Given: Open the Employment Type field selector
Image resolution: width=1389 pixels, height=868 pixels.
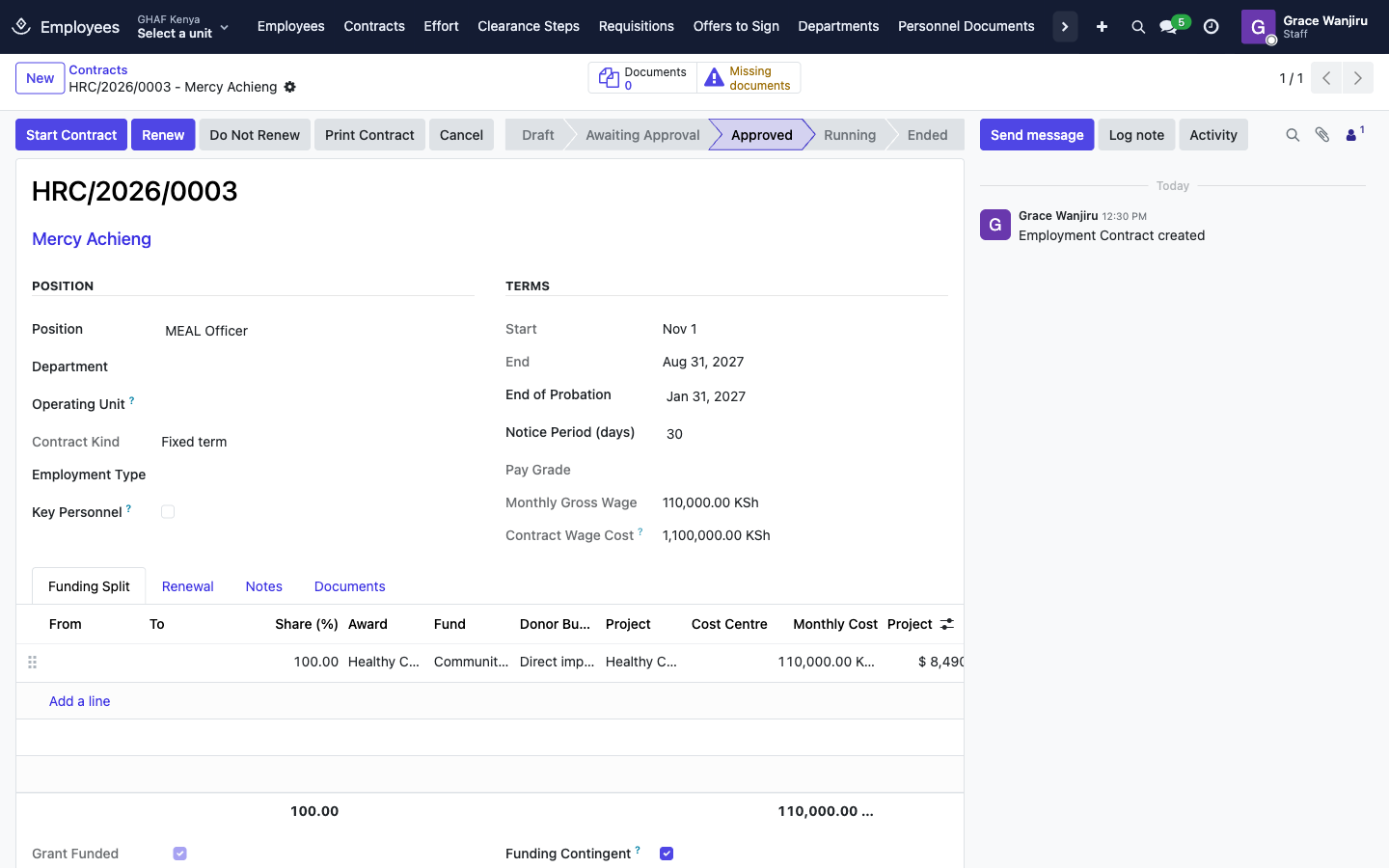Looking at the screenshot, I should tap(317, 475).
